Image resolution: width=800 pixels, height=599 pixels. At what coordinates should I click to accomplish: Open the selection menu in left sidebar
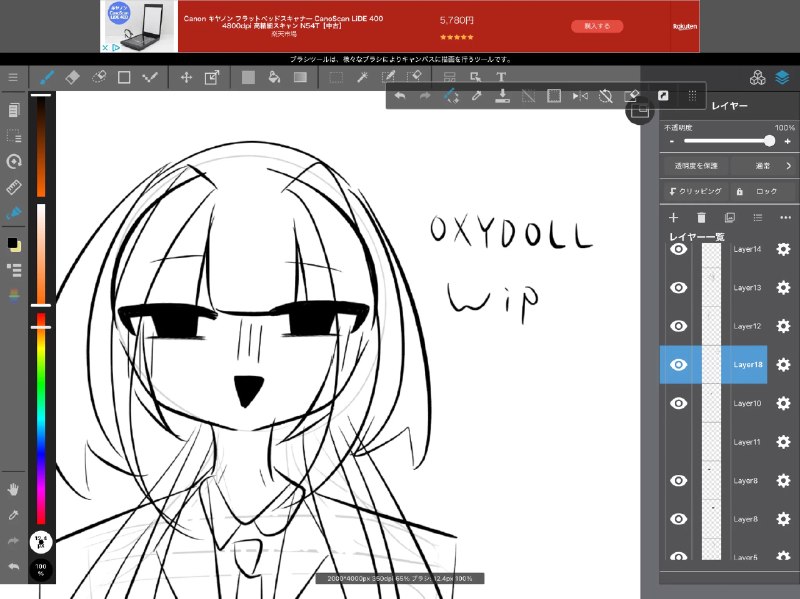pyautogui.click(x=14, y=136)
